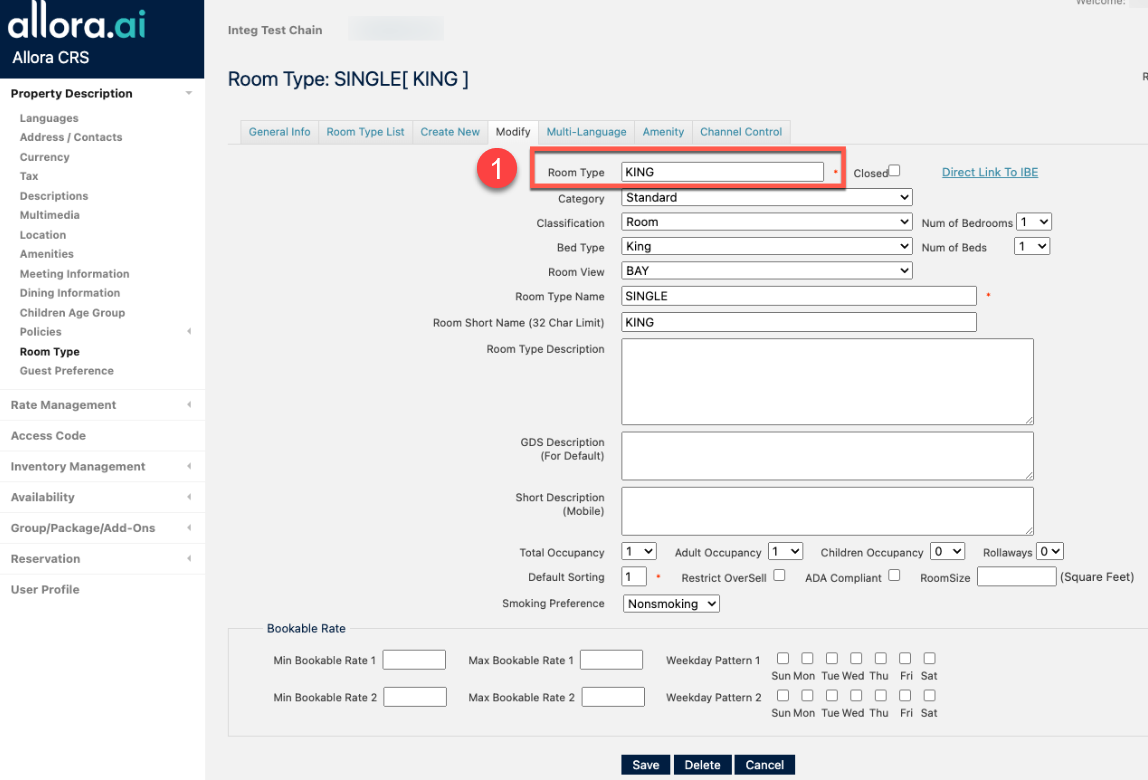Expand the Policies submenu arrow

(189, 332)
